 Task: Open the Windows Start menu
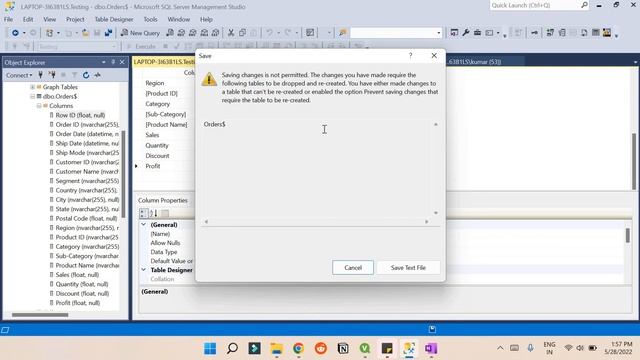pos(210,349)
